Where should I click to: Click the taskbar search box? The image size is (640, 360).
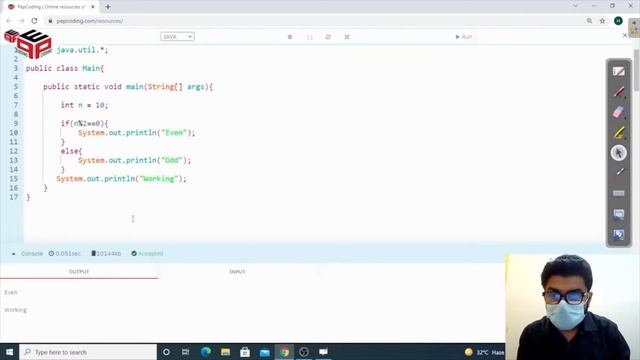[88, 352]
